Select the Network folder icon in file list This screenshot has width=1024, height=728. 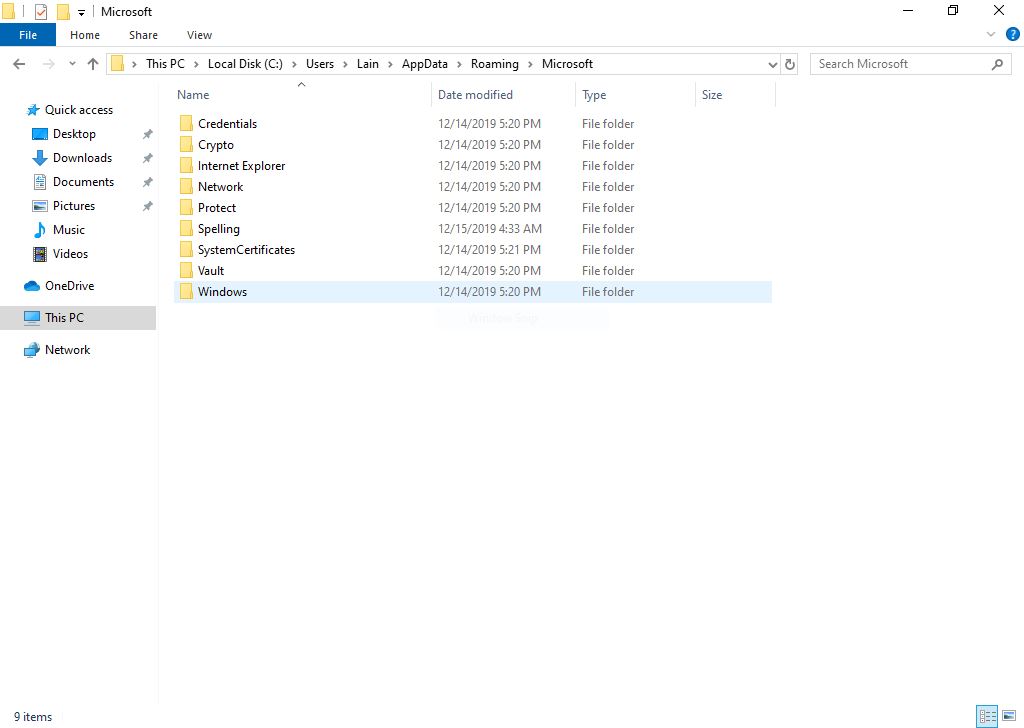click(186, 187)
